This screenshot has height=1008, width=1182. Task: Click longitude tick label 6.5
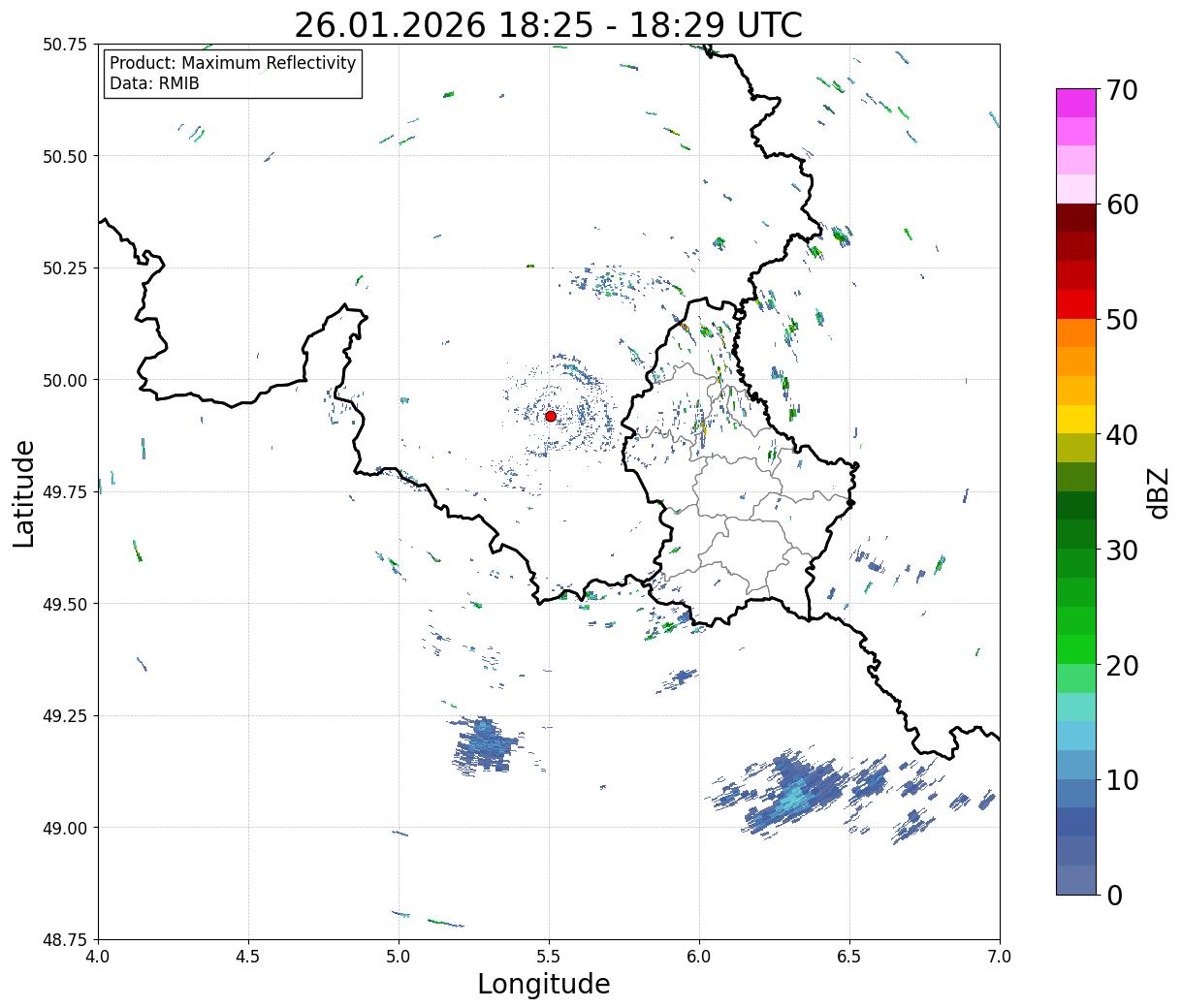[849, 957]
